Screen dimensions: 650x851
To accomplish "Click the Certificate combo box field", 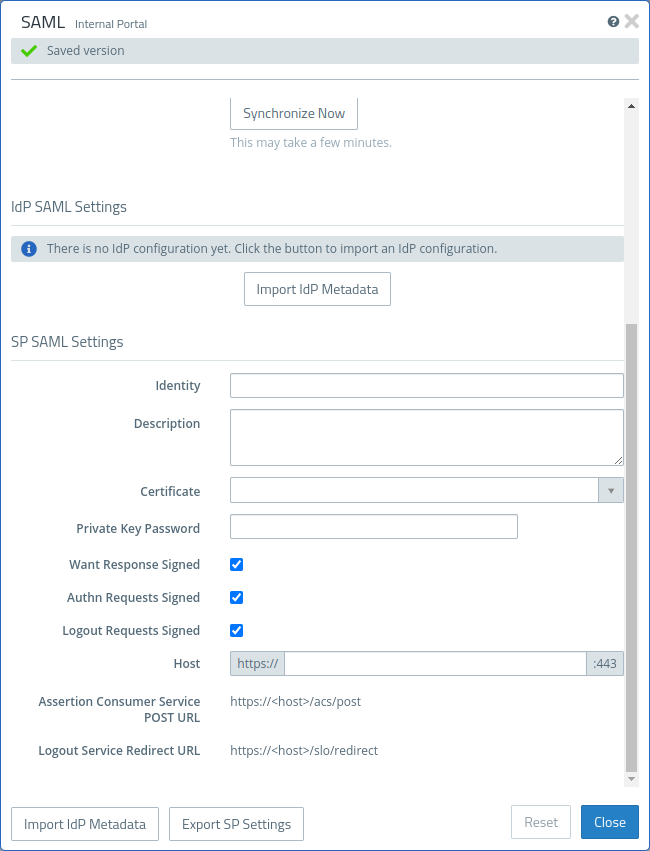I will pyautogui.click(x=414, y=490).
